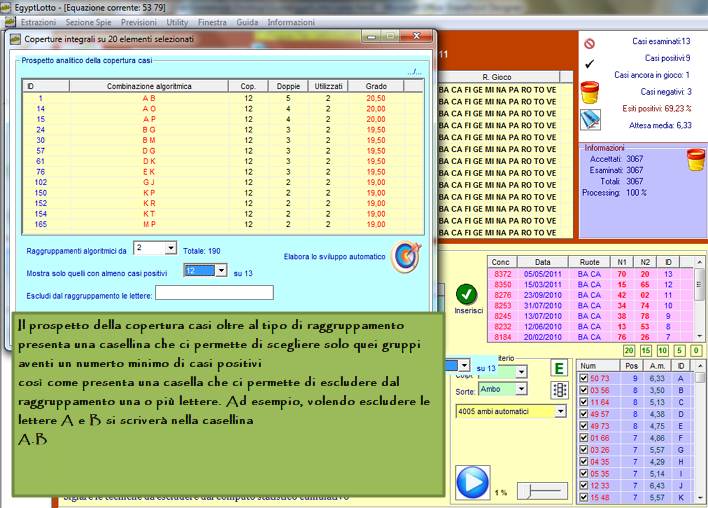708x508 pixels.
Task: Click the green 20 box
Action: 629,350
